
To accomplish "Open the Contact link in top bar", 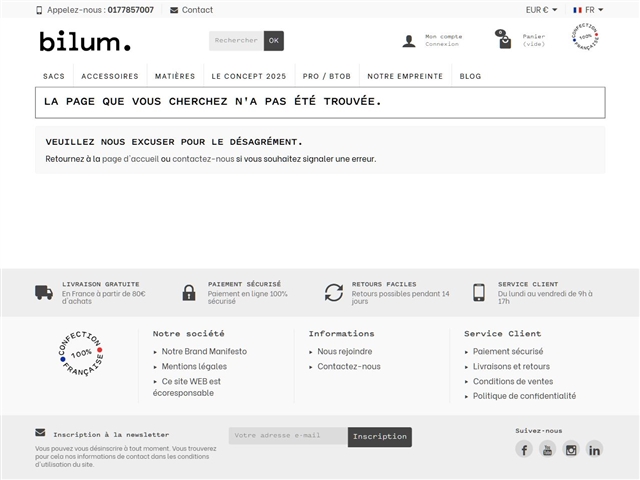I will pyautogui.click(x=197, y=10).
